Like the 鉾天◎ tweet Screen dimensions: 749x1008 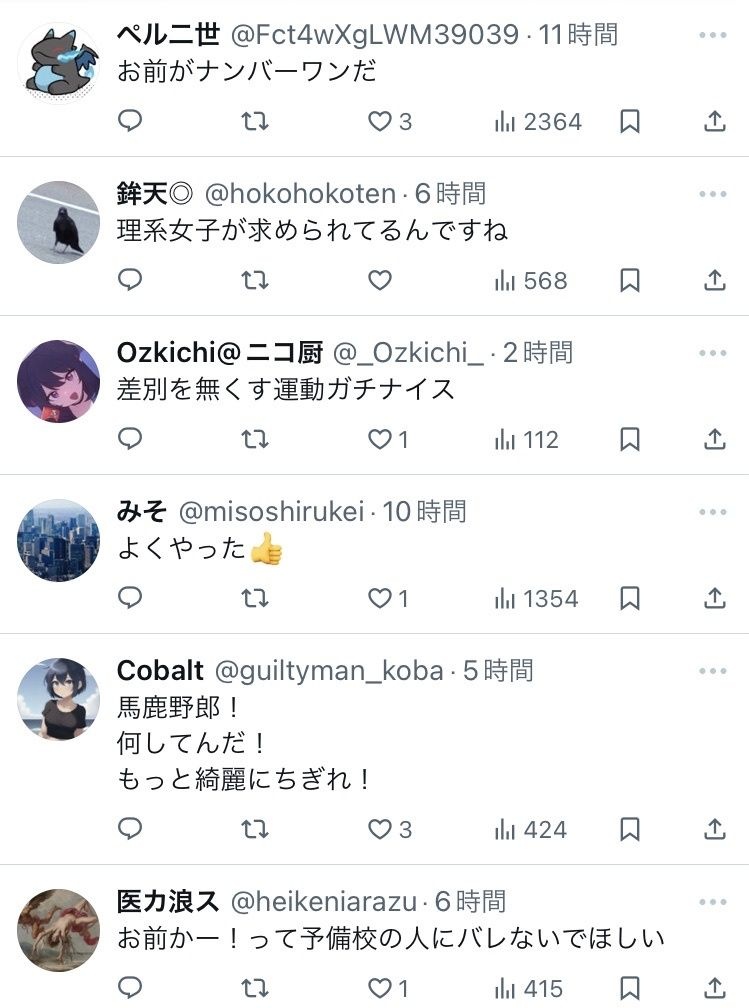380,280
